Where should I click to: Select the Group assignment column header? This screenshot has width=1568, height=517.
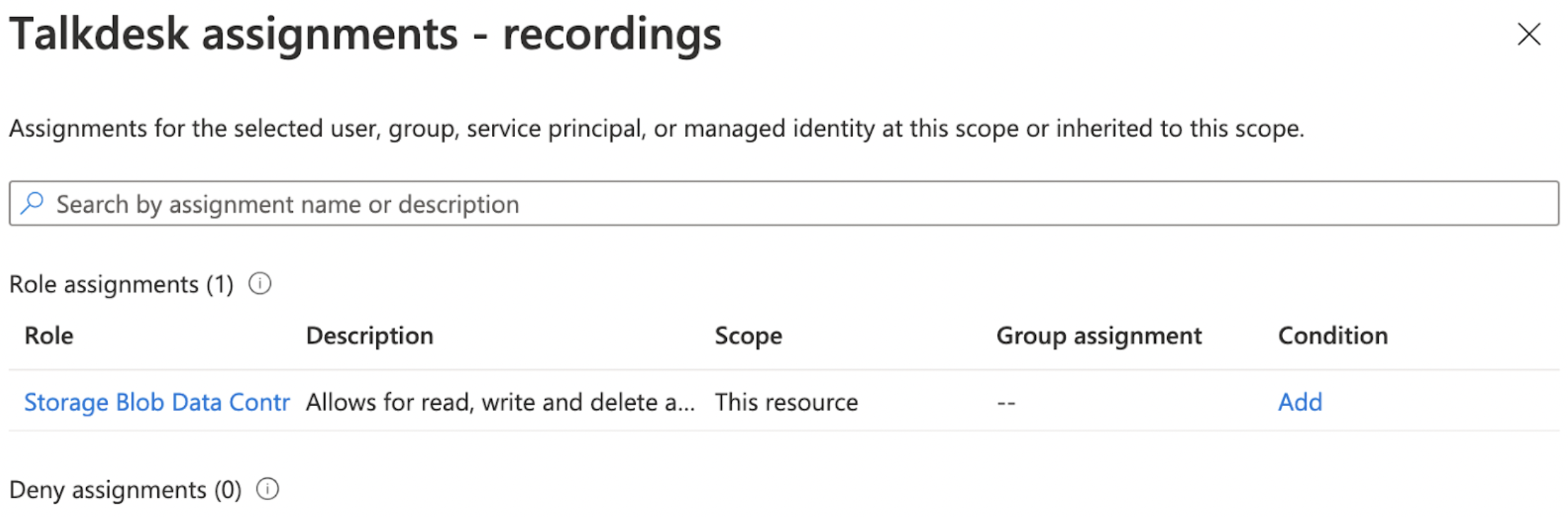pos(1099,335)
